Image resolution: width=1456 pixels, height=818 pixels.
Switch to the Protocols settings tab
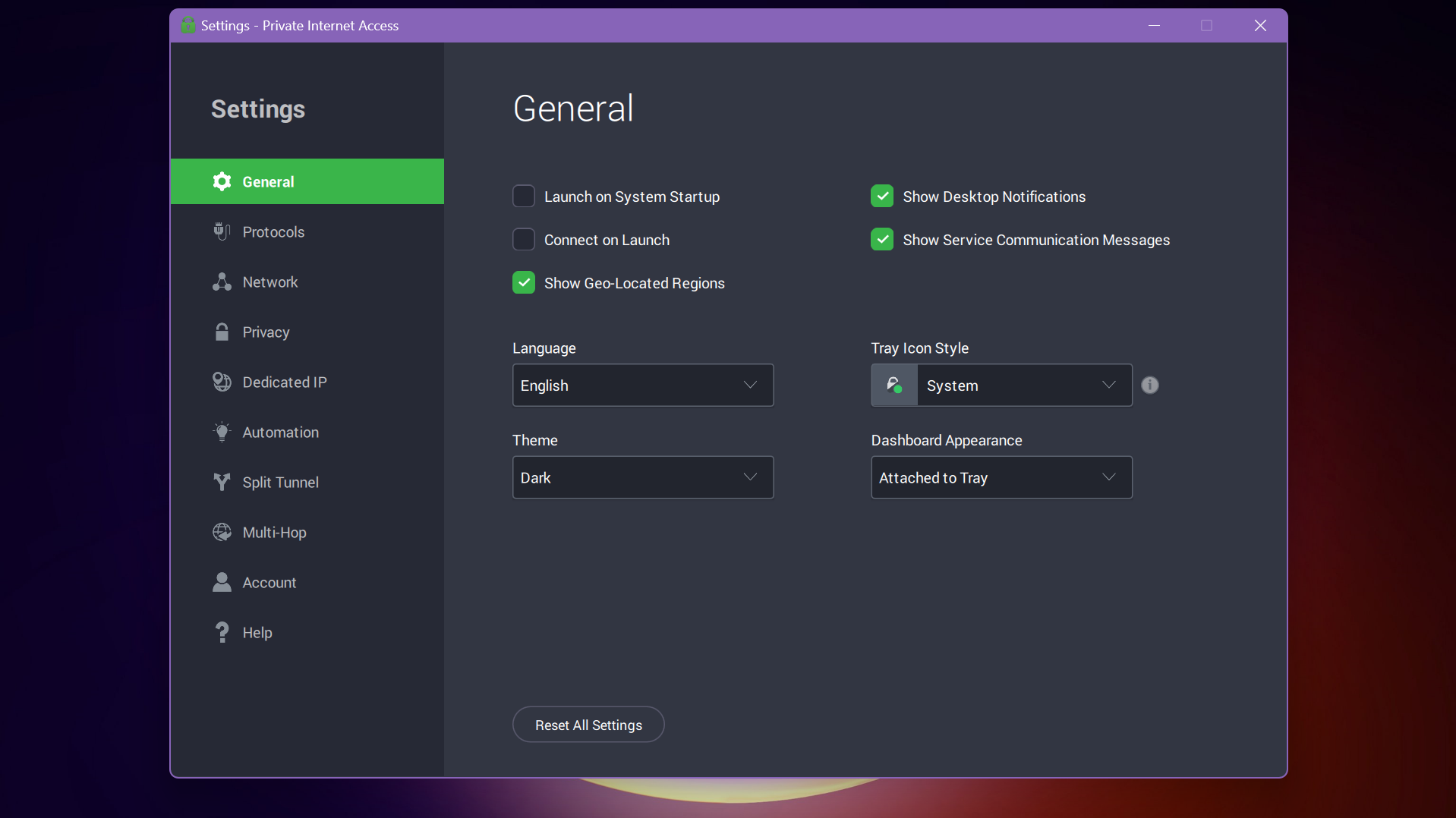point(307,231)
